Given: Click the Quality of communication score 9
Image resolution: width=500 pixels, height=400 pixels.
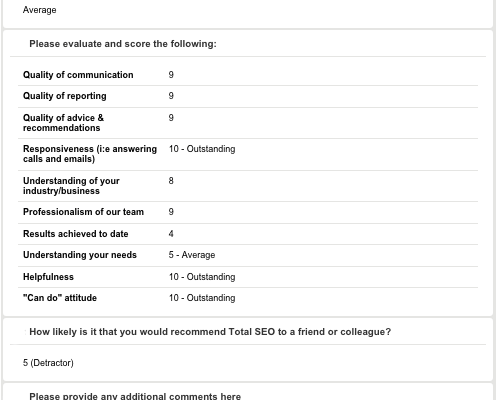Looking at the screenshot, I should [171, 74].
